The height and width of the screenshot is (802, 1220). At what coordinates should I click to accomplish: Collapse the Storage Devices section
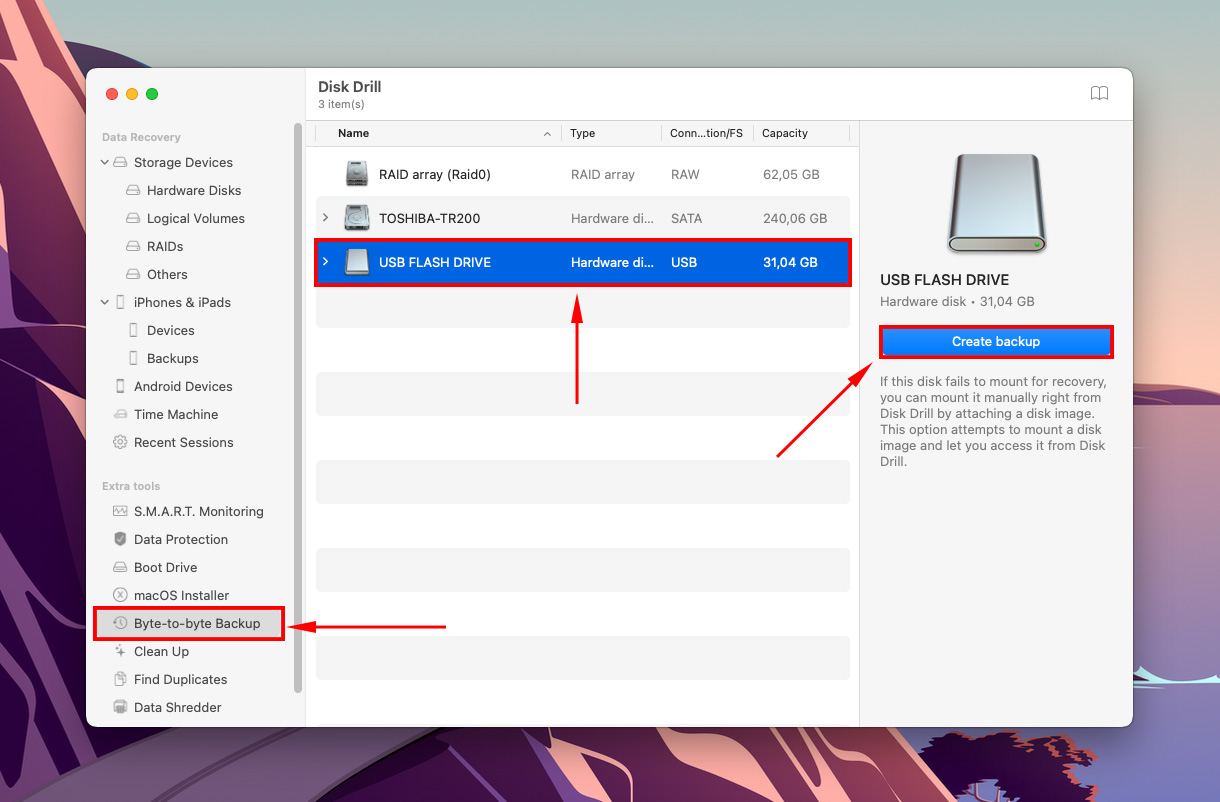point(105,162)
